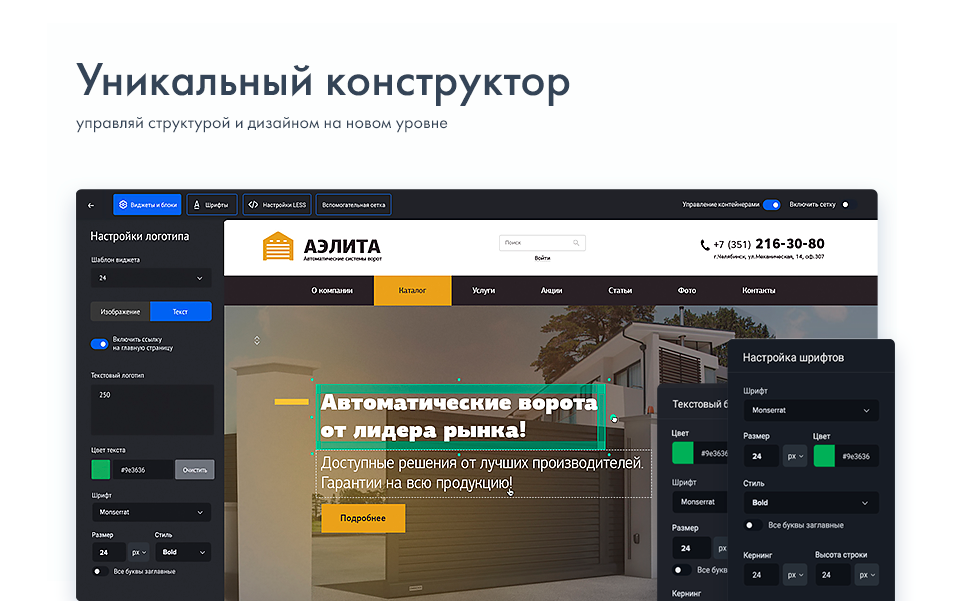The image size is (979, 601).
Task: Click the АЭЛИТА garage logo icon
Action: coord(278,246)
